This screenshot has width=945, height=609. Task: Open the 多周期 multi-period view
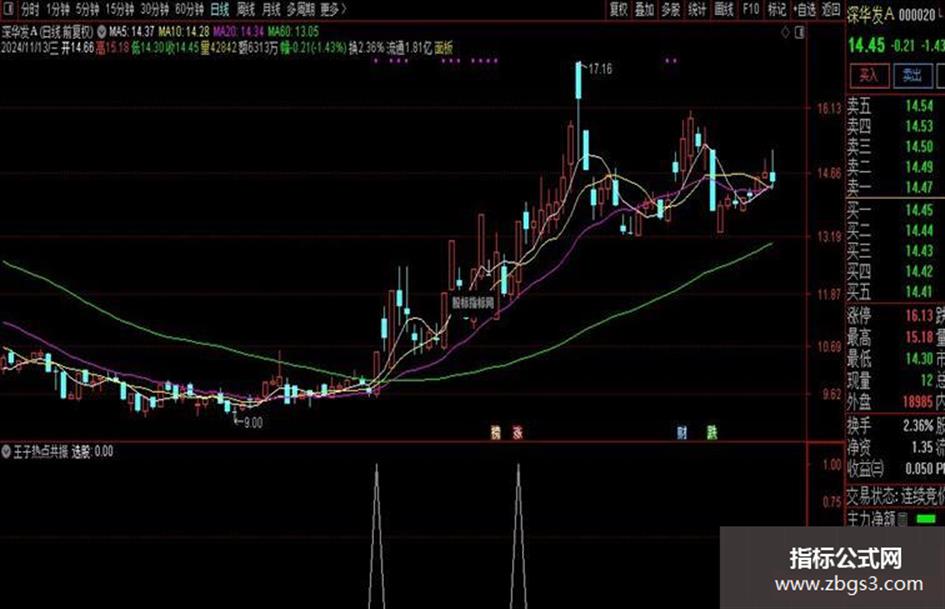click(x=300, y=10)
